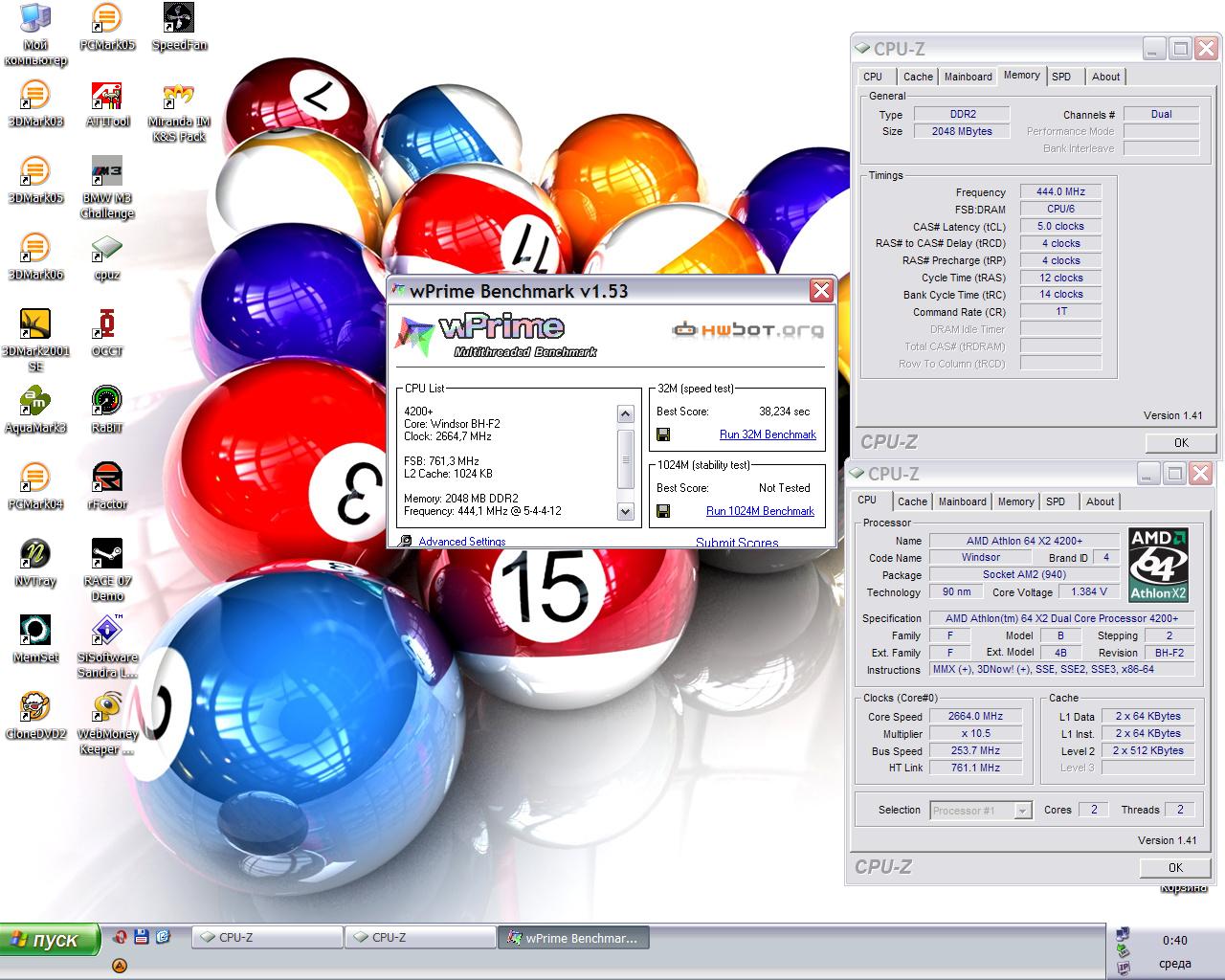
Task: Open MemSet desktop shortcut
Action: click(x=34, y=639)
